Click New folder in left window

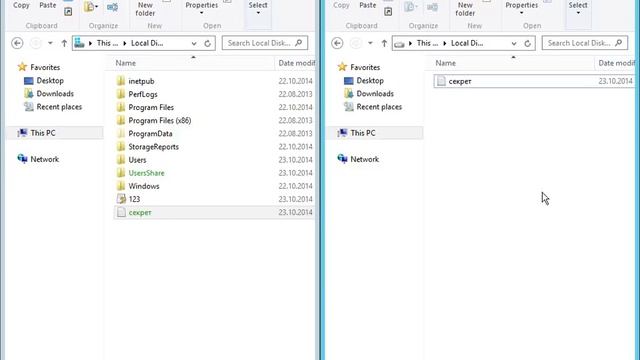coord(145,9)
